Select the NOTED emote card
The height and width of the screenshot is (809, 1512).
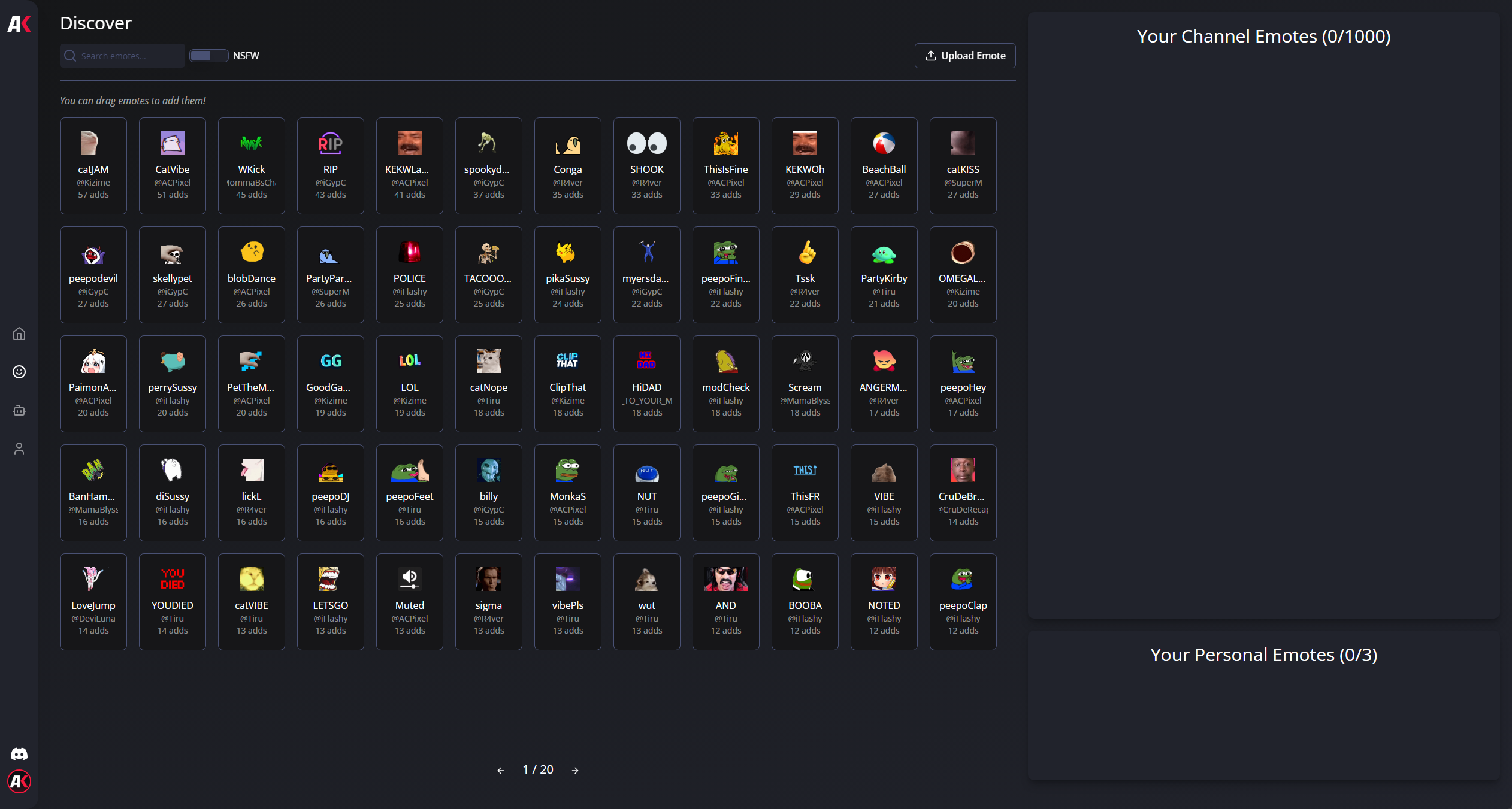click(884, 602)
